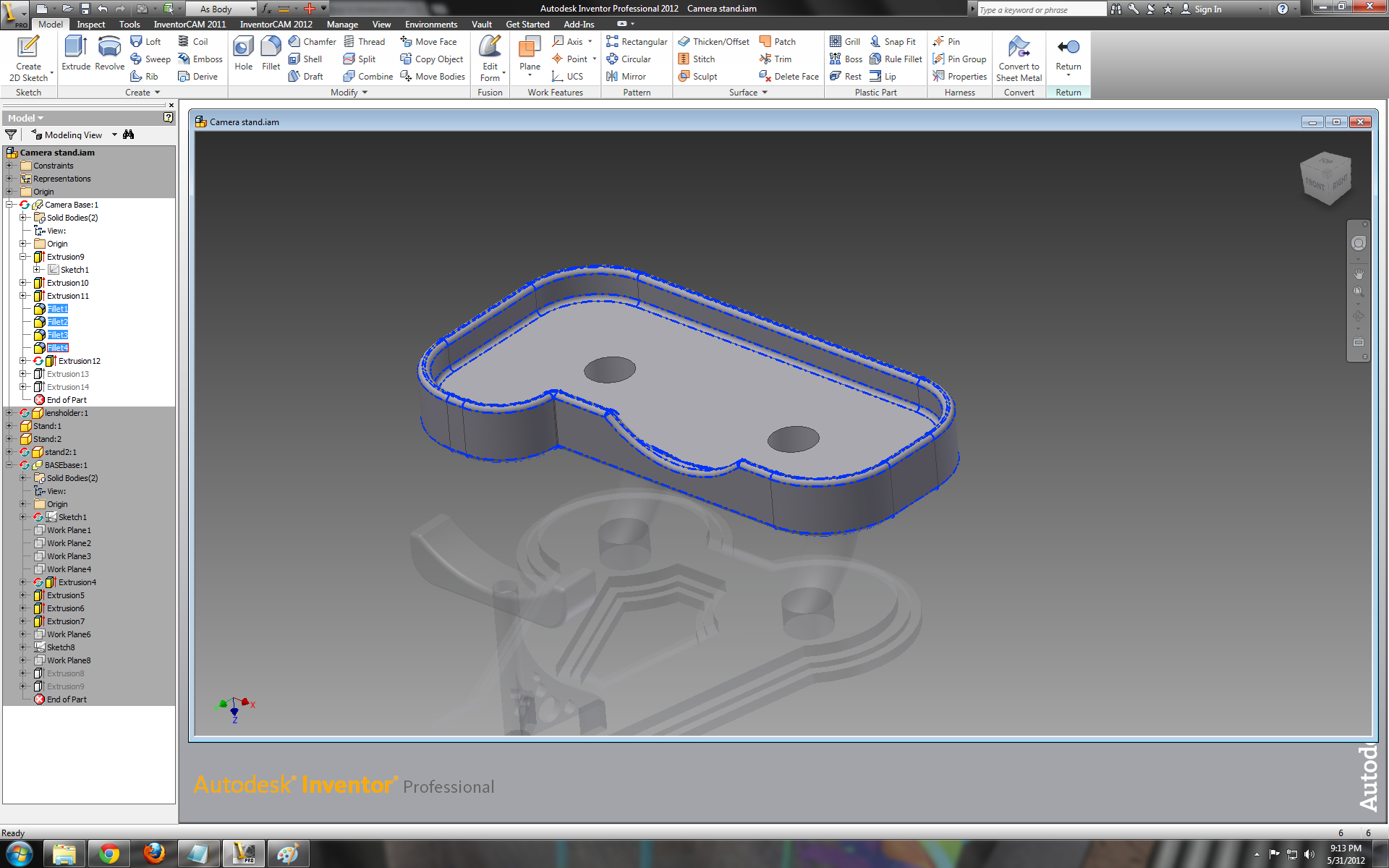Activate the Emboss tool
This screenshot has width=1389, height=868.
[200, 59]
